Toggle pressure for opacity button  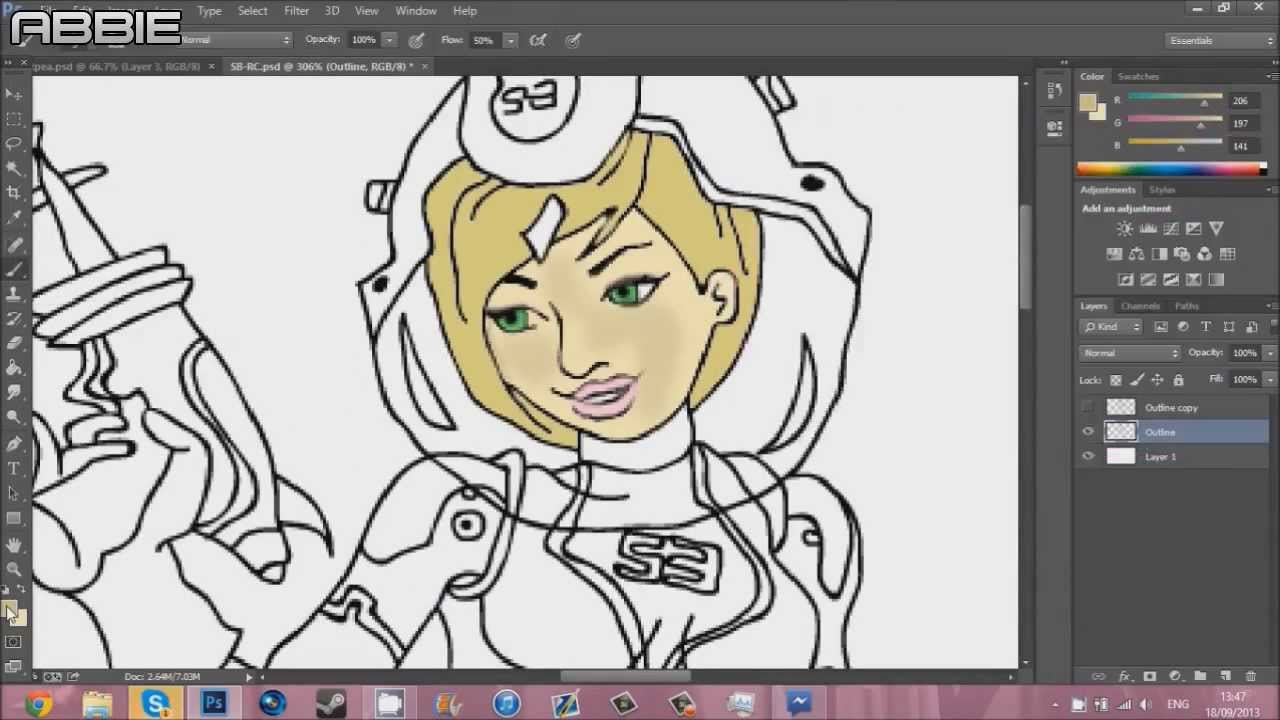pyautogui.click(x=416, y=41)
